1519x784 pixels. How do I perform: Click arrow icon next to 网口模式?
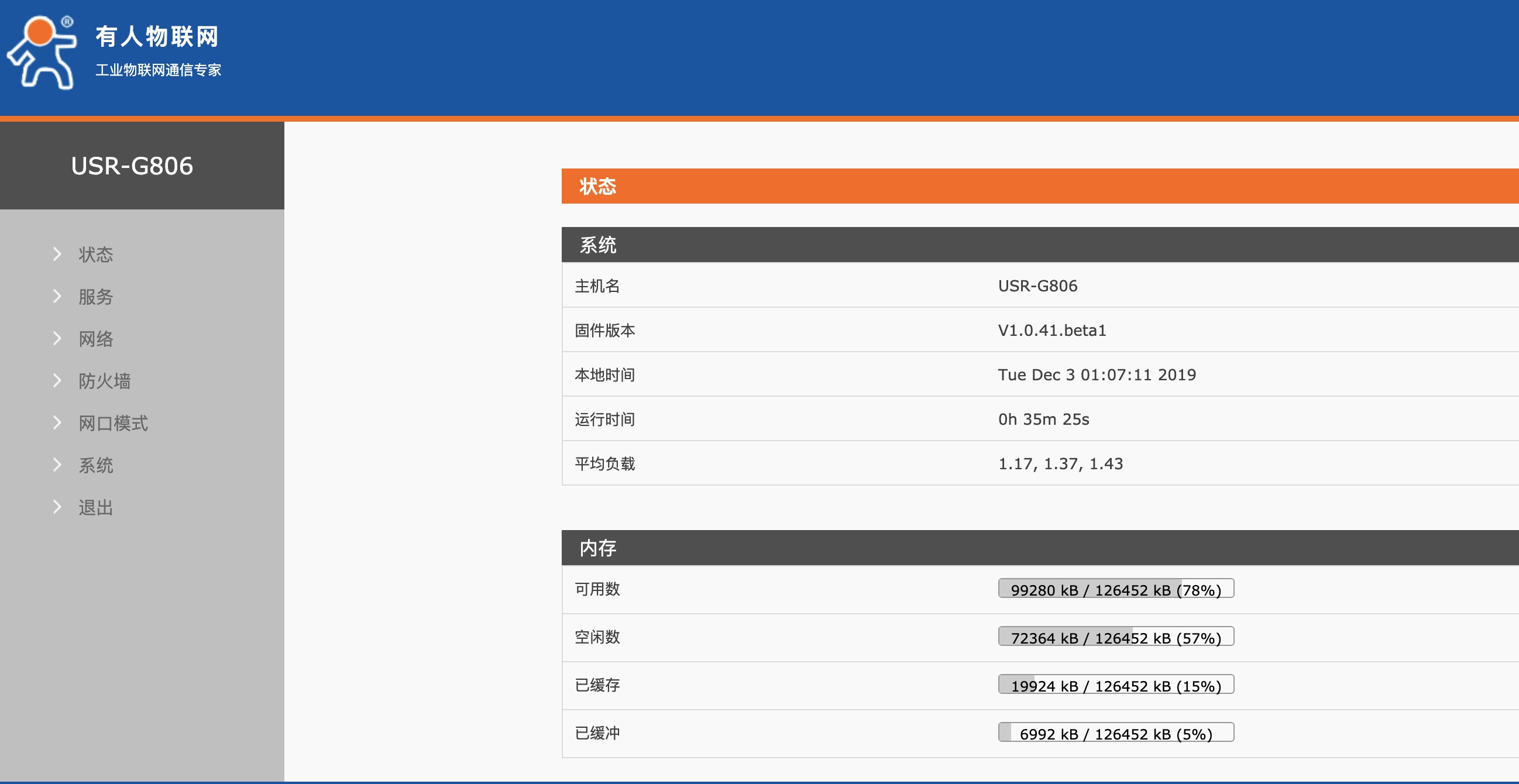(x=57, y=422)
